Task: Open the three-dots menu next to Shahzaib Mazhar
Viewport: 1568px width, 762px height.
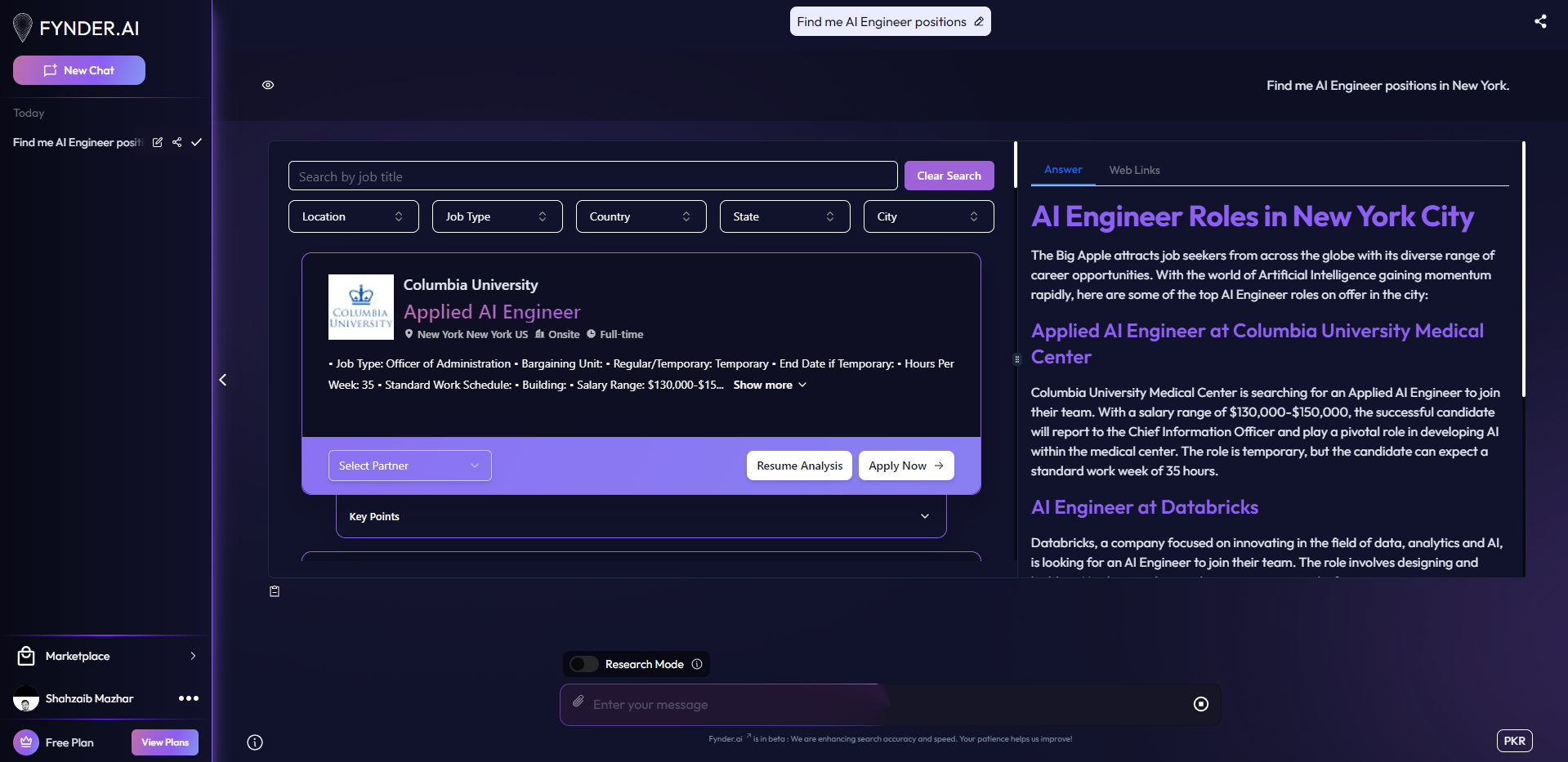Action: [x=189, y=698]
